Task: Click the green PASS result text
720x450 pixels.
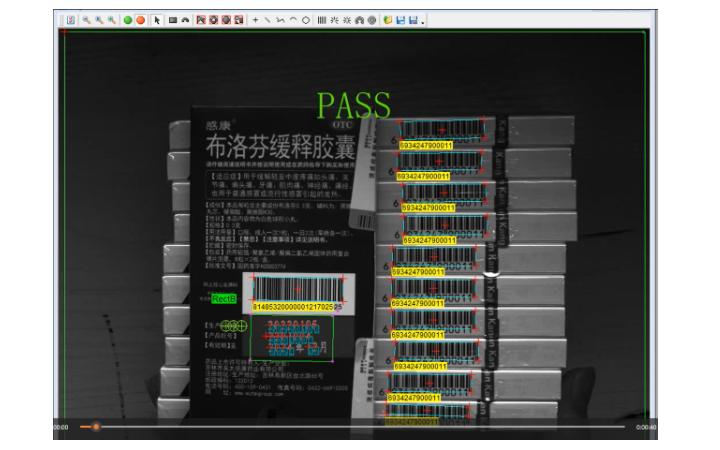Action: [x=354, y=105]
